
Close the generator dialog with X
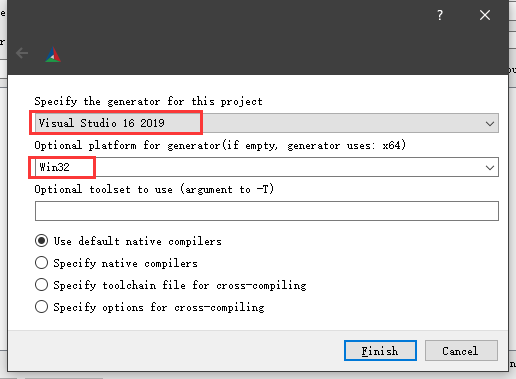(485, 15)
